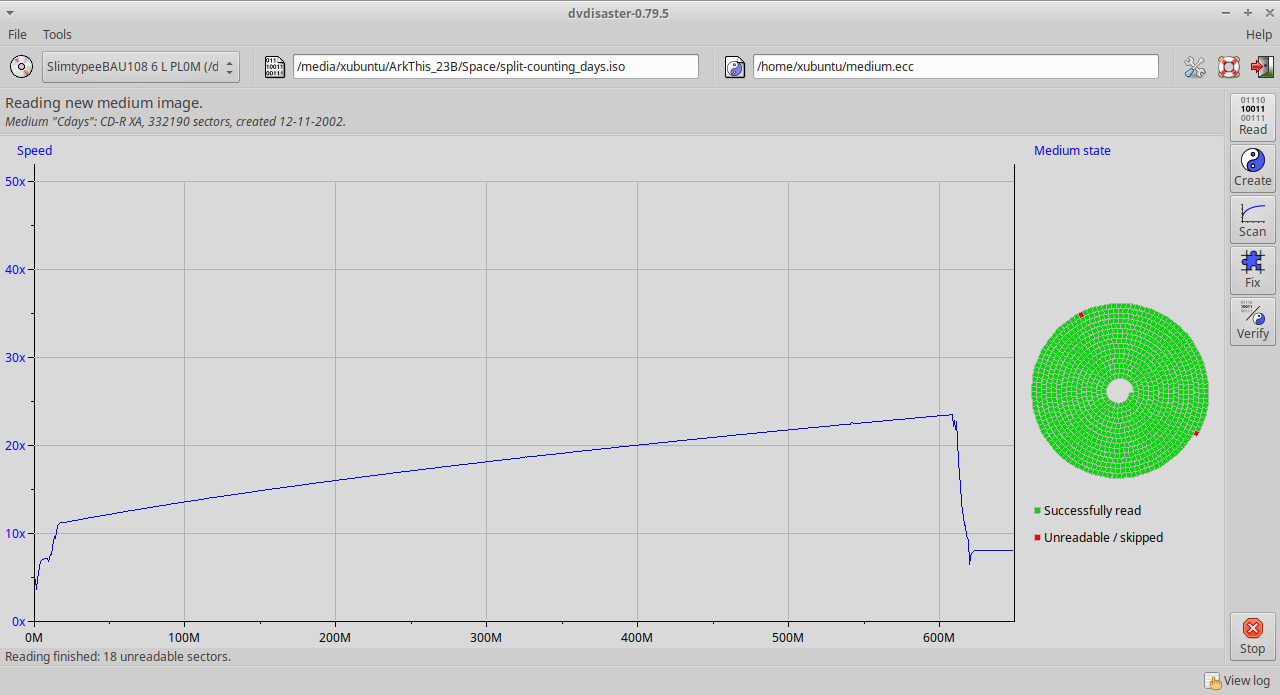Click the Read medium image button
The image size is (1280, 695).
point(1252,117)
